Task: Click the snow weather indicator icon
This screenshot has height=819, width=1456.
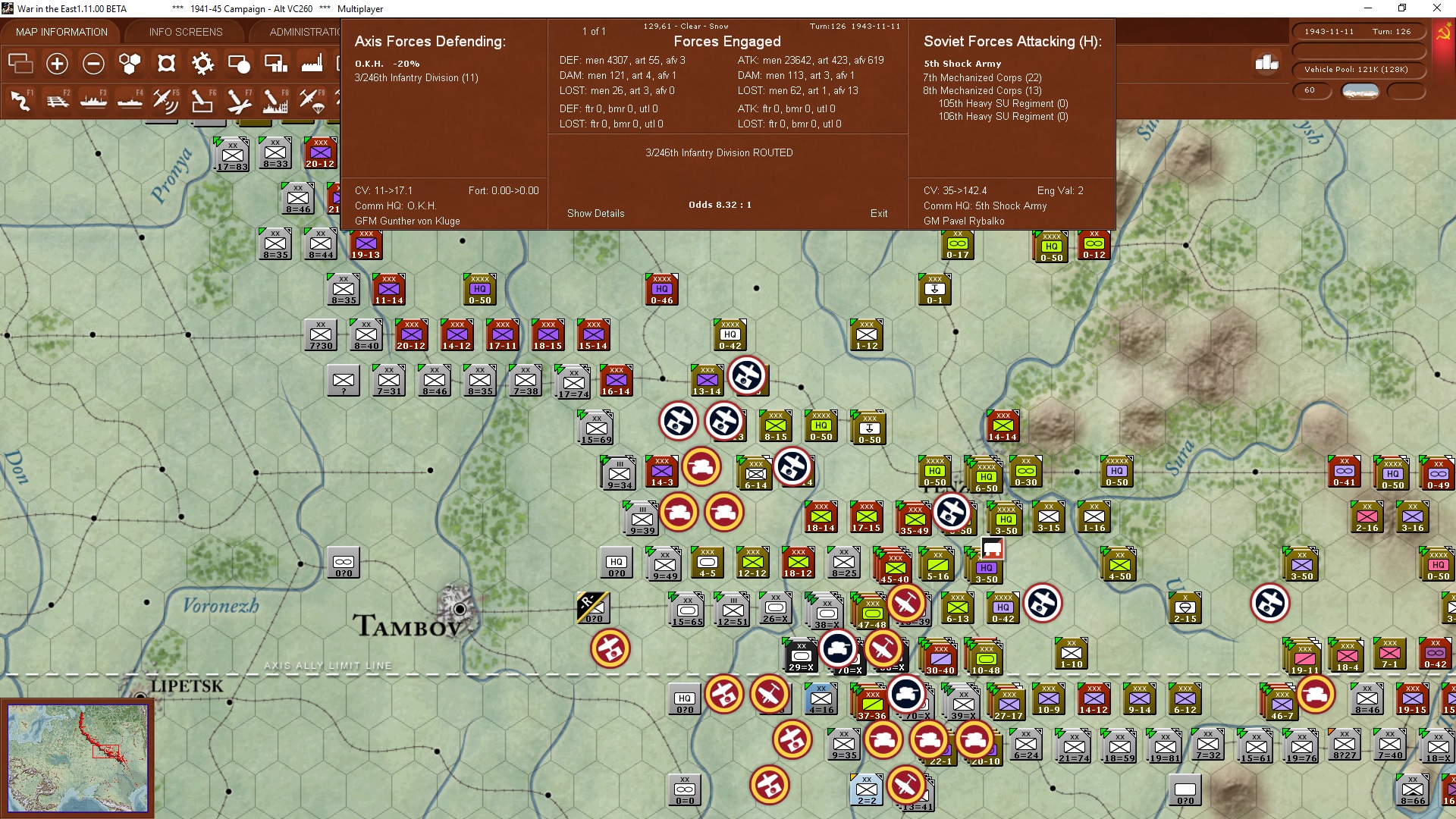Action: 1360,91
